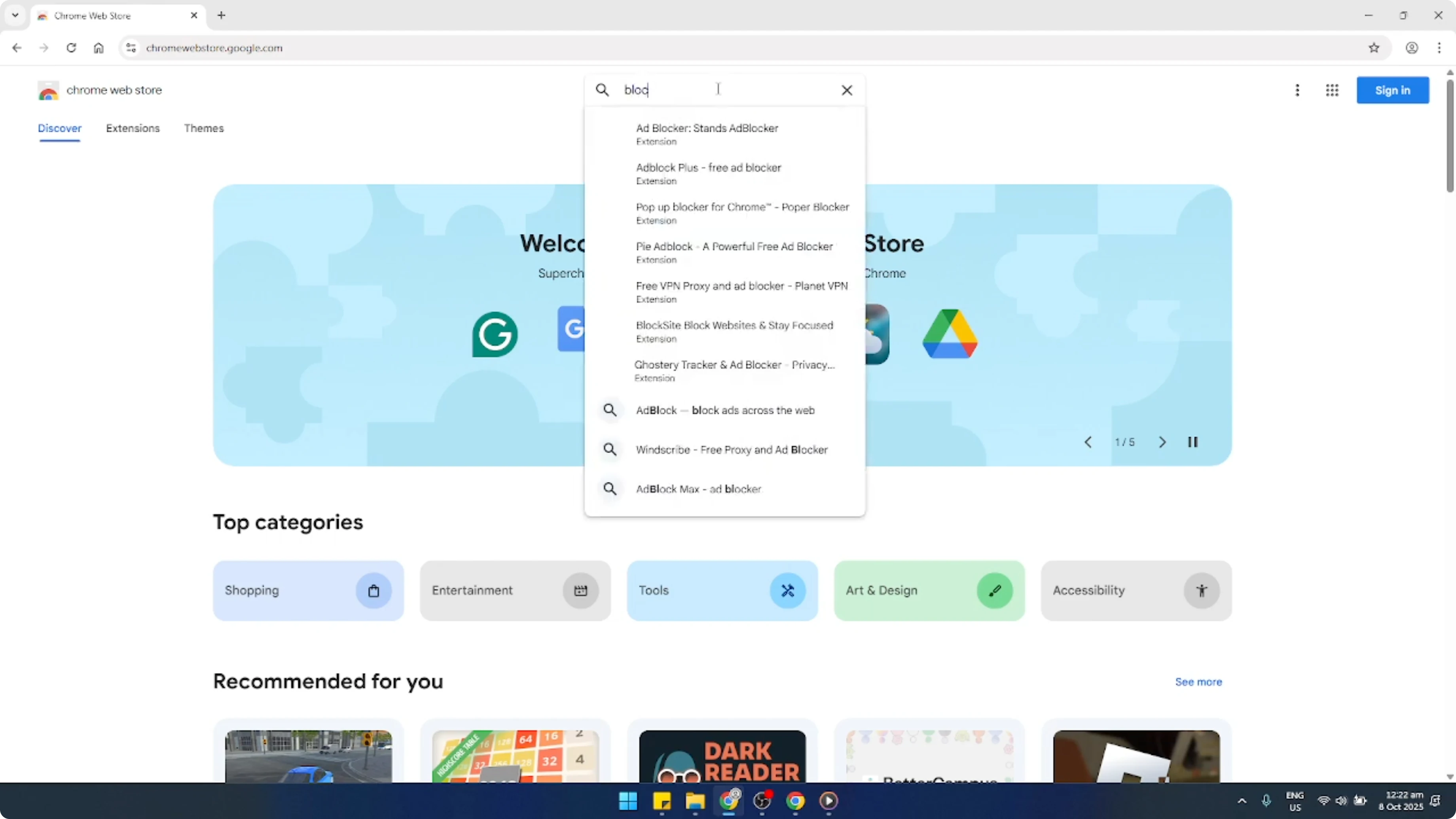Open the Wi-Fi network tray icon
The width and height of the screenshot is (1456, 819).
point(1323,801)
